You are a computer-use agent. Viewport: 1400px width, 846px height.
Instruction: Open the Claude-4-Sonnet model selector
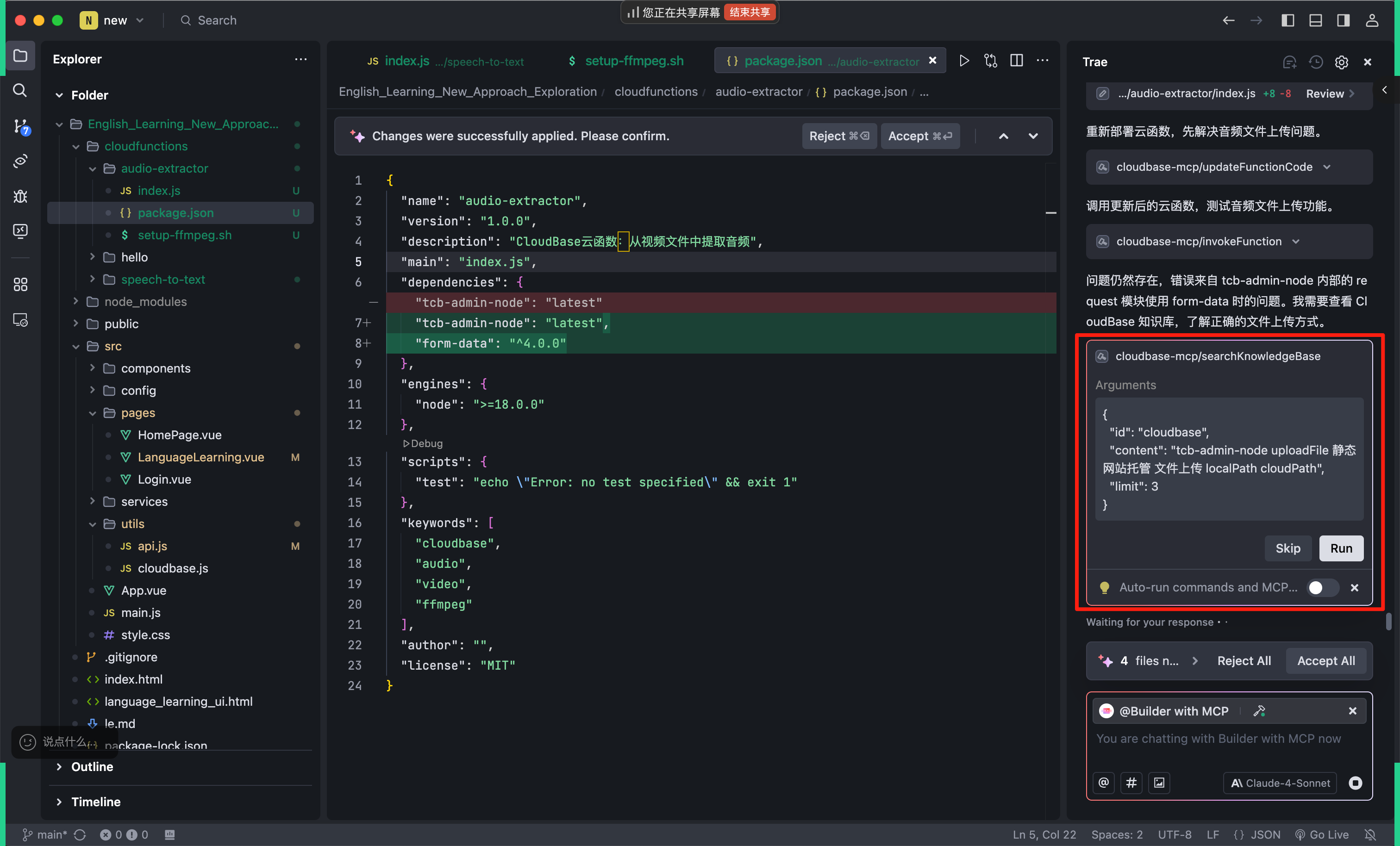(1280, 783)
